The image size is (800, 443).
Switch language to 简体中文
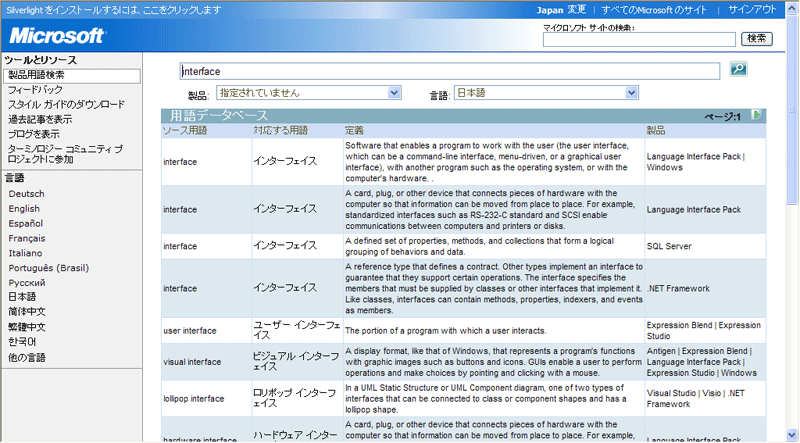27,312
